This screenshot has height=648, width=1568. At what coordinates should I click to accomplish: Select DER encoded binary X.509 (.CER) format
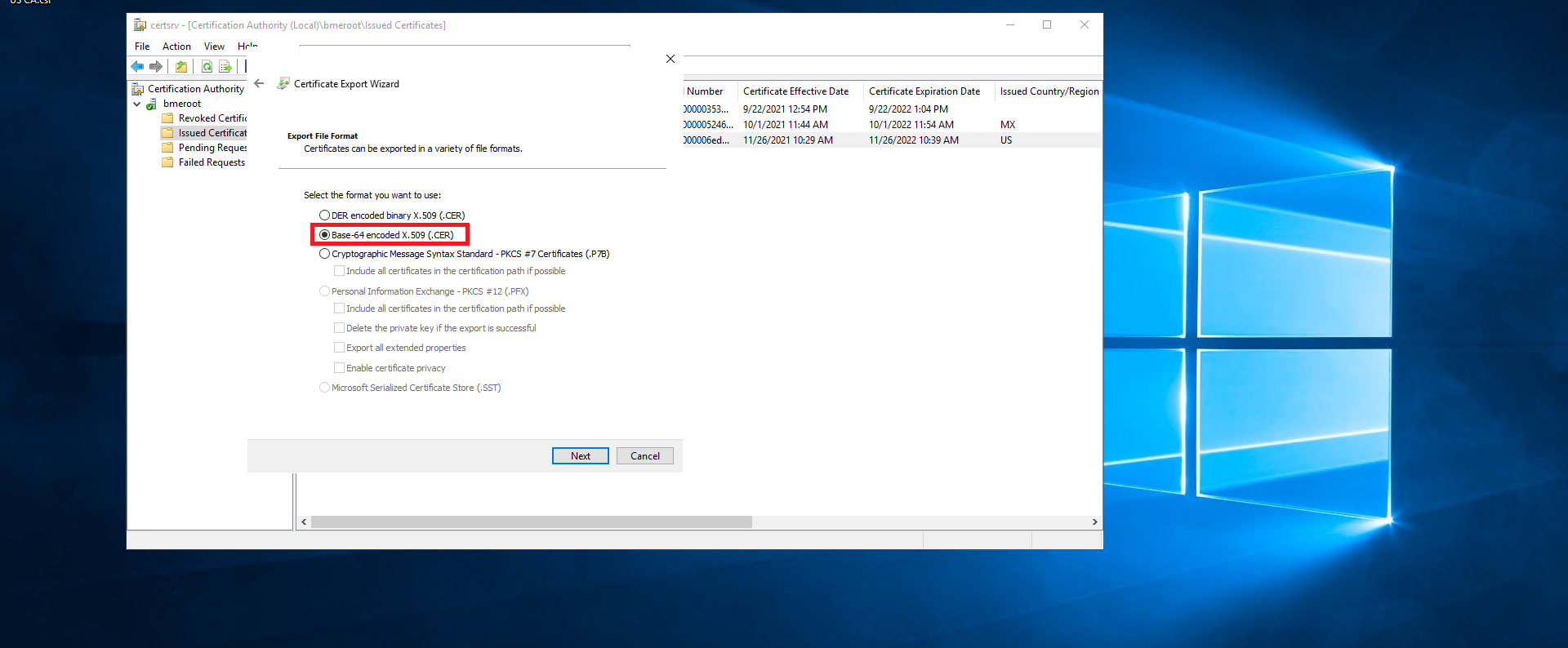(x=324, y=215)
